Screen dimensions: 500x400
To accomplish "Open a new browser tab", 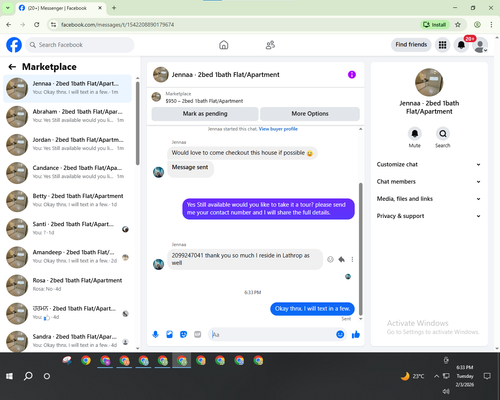I will click(114, 8).
